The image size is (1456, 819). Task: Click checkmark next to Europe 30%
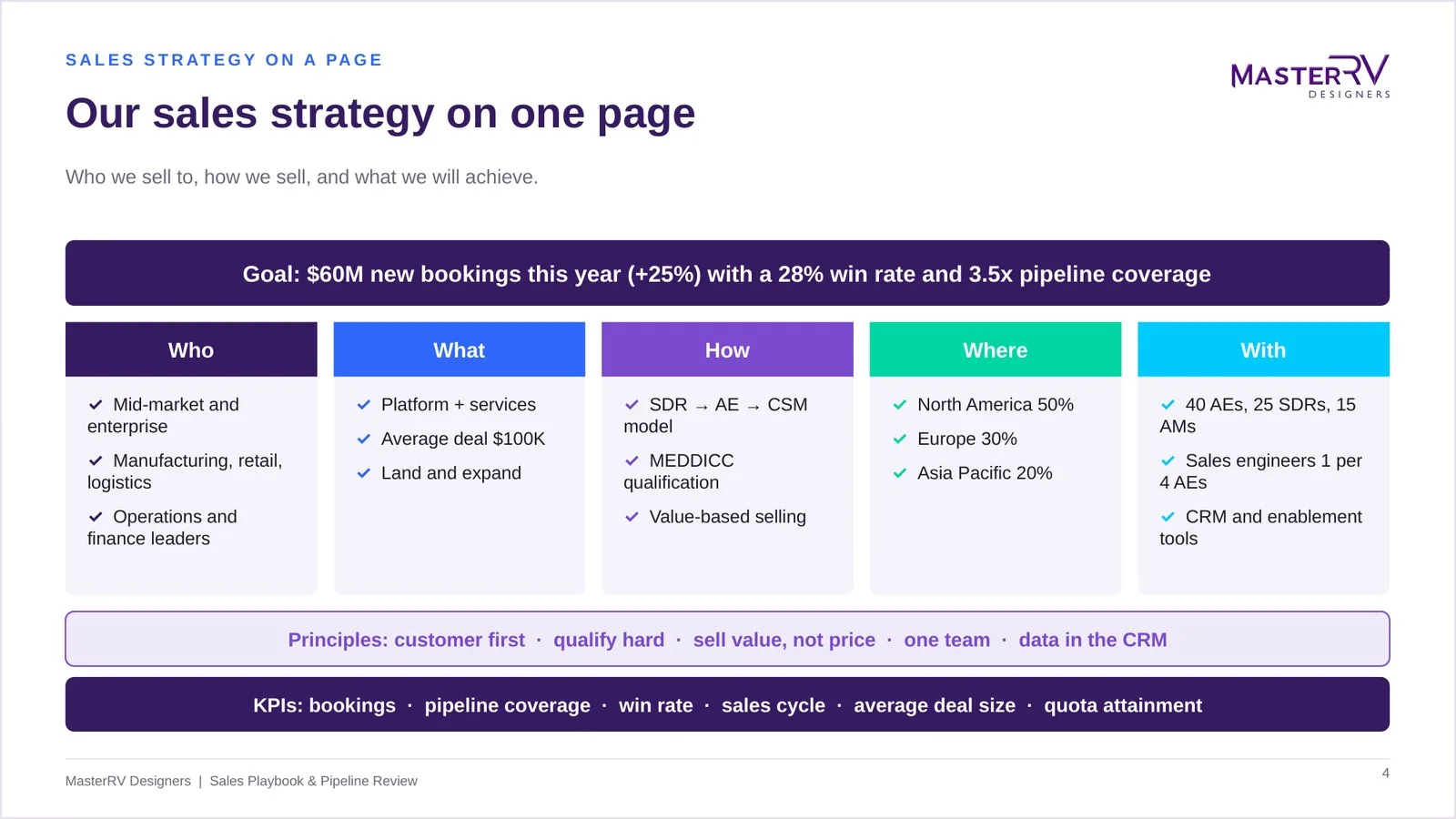pos(900,440)
